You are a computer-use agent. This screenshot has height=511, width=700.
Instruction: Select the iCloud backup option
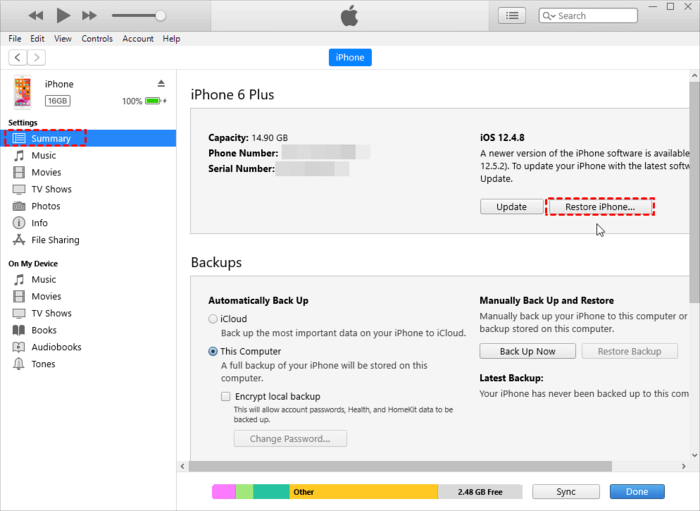[213, 319]
